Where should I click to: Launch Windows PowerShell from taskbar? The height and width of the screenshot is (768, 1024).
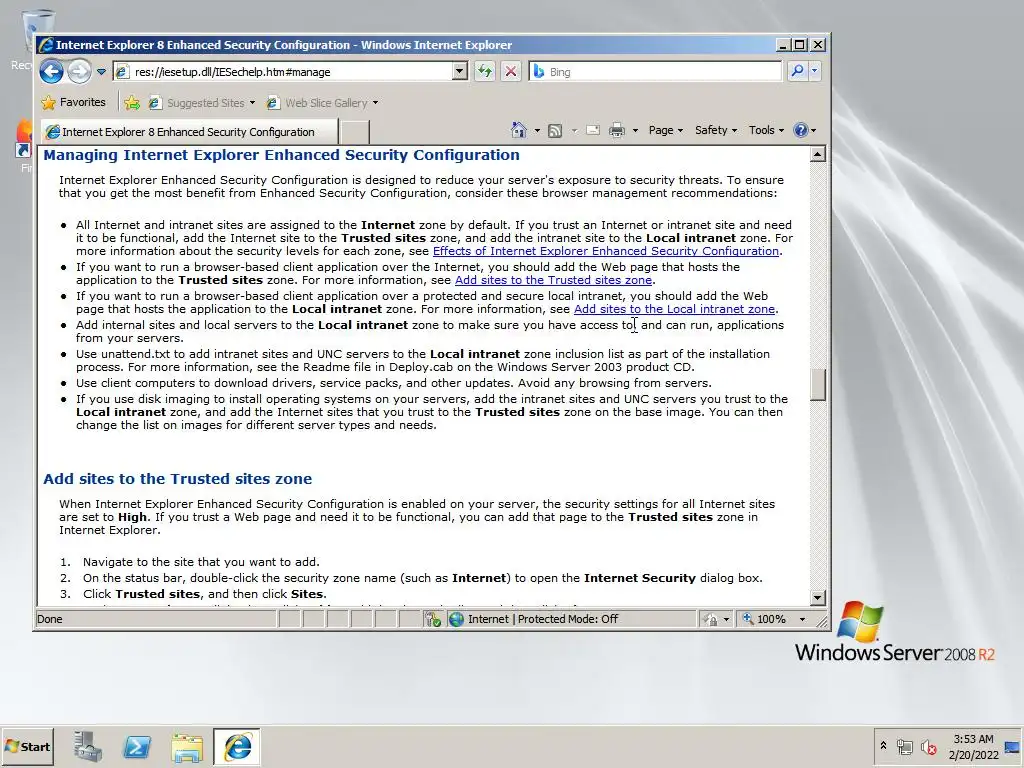(137, 746)
